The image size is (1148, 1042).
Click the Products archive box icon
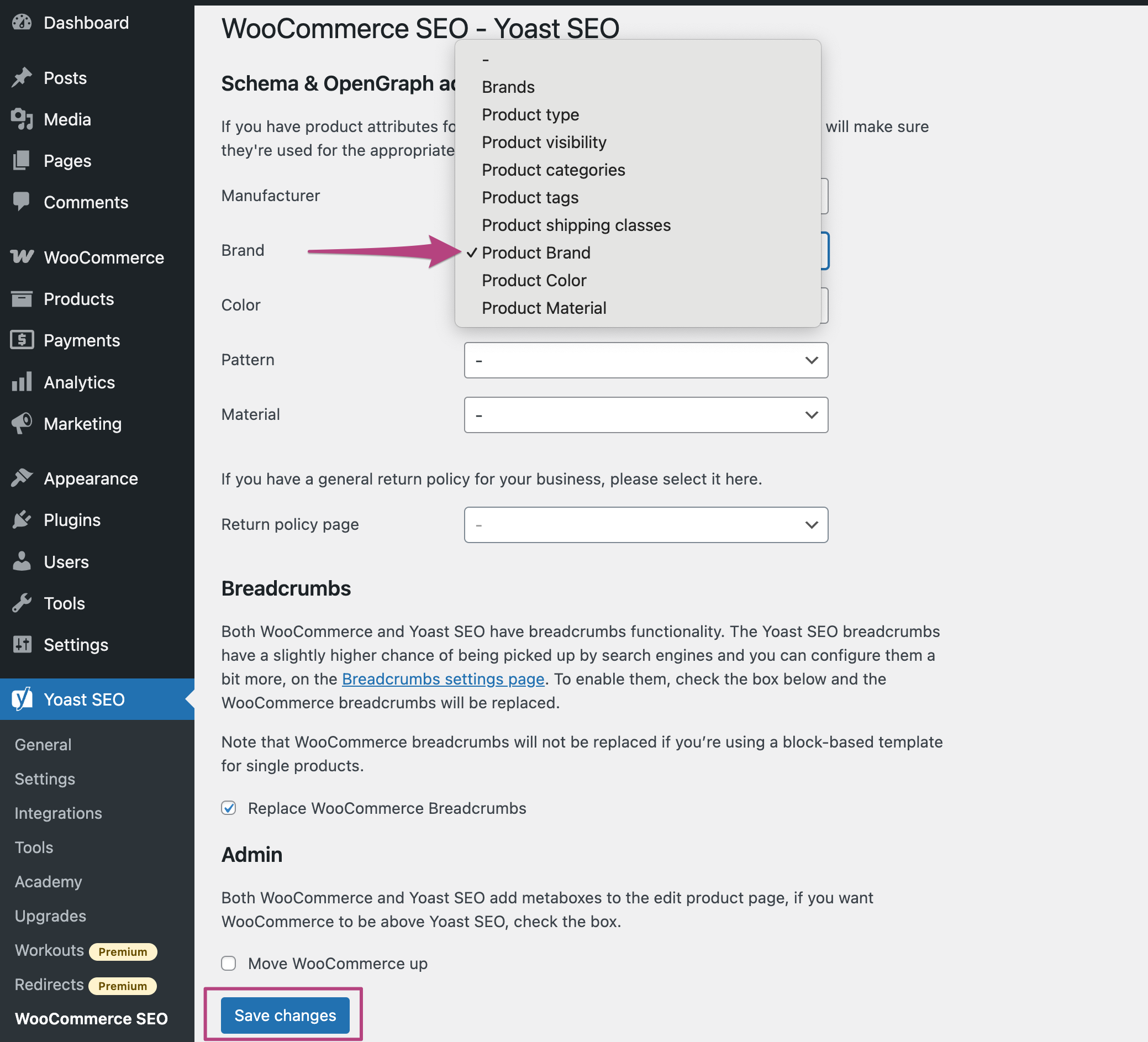(x=22, y=298)
